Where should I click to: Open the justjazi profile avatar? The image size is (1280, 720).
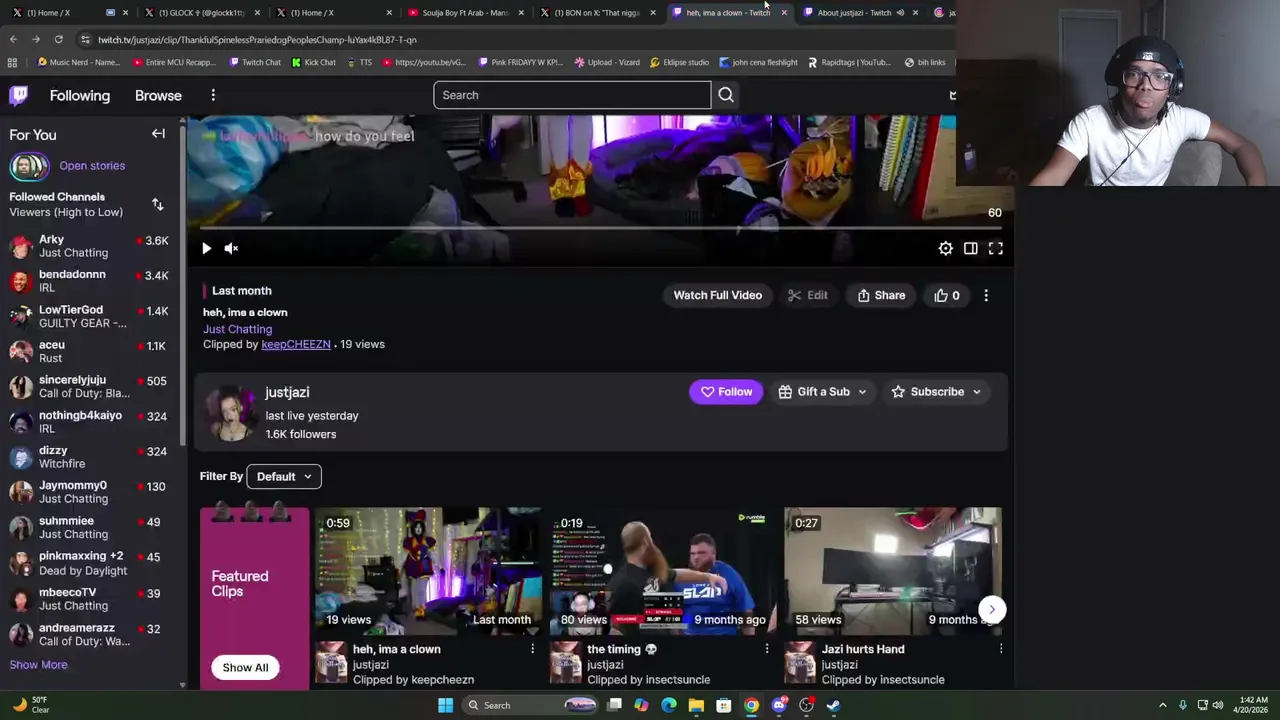pyautogui.click(x=230, y=413)
